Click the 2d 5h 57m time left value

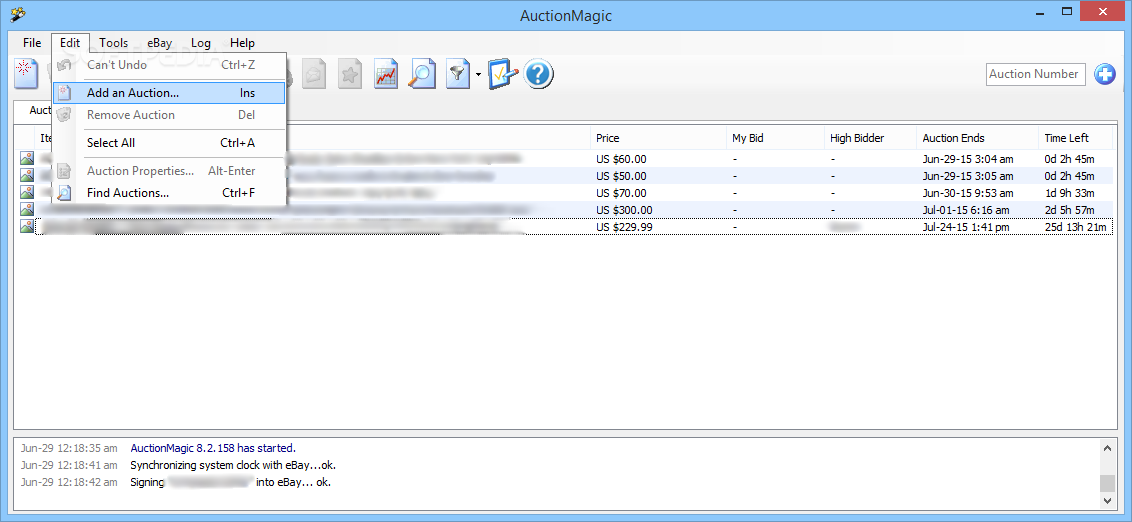tap(1069, 210)
